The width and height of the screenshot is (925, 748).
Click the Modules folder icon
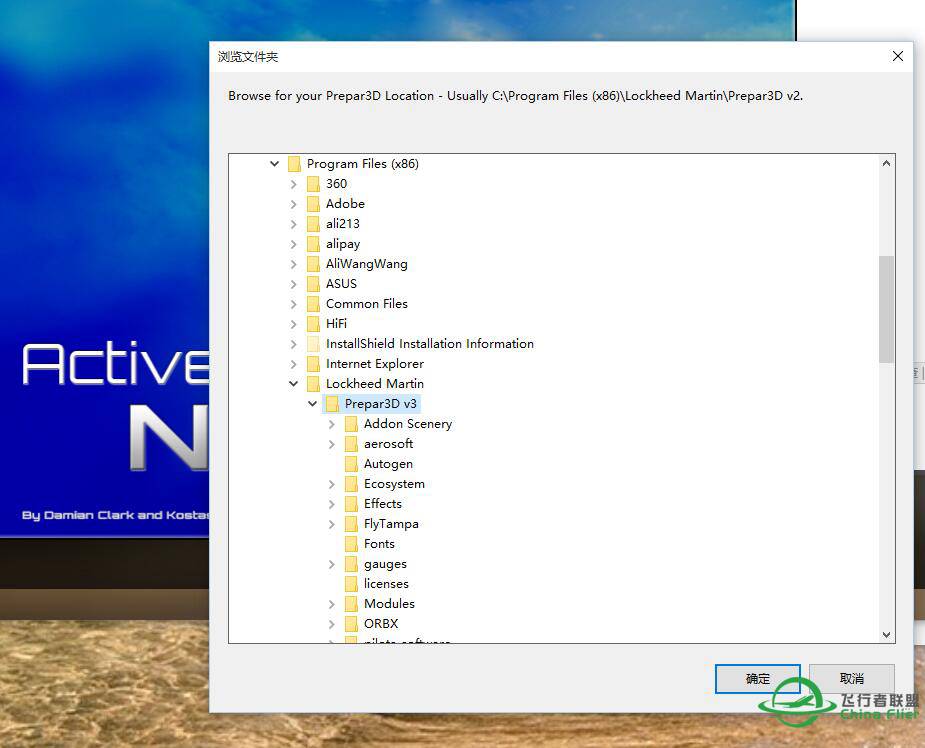click(351, 604)
